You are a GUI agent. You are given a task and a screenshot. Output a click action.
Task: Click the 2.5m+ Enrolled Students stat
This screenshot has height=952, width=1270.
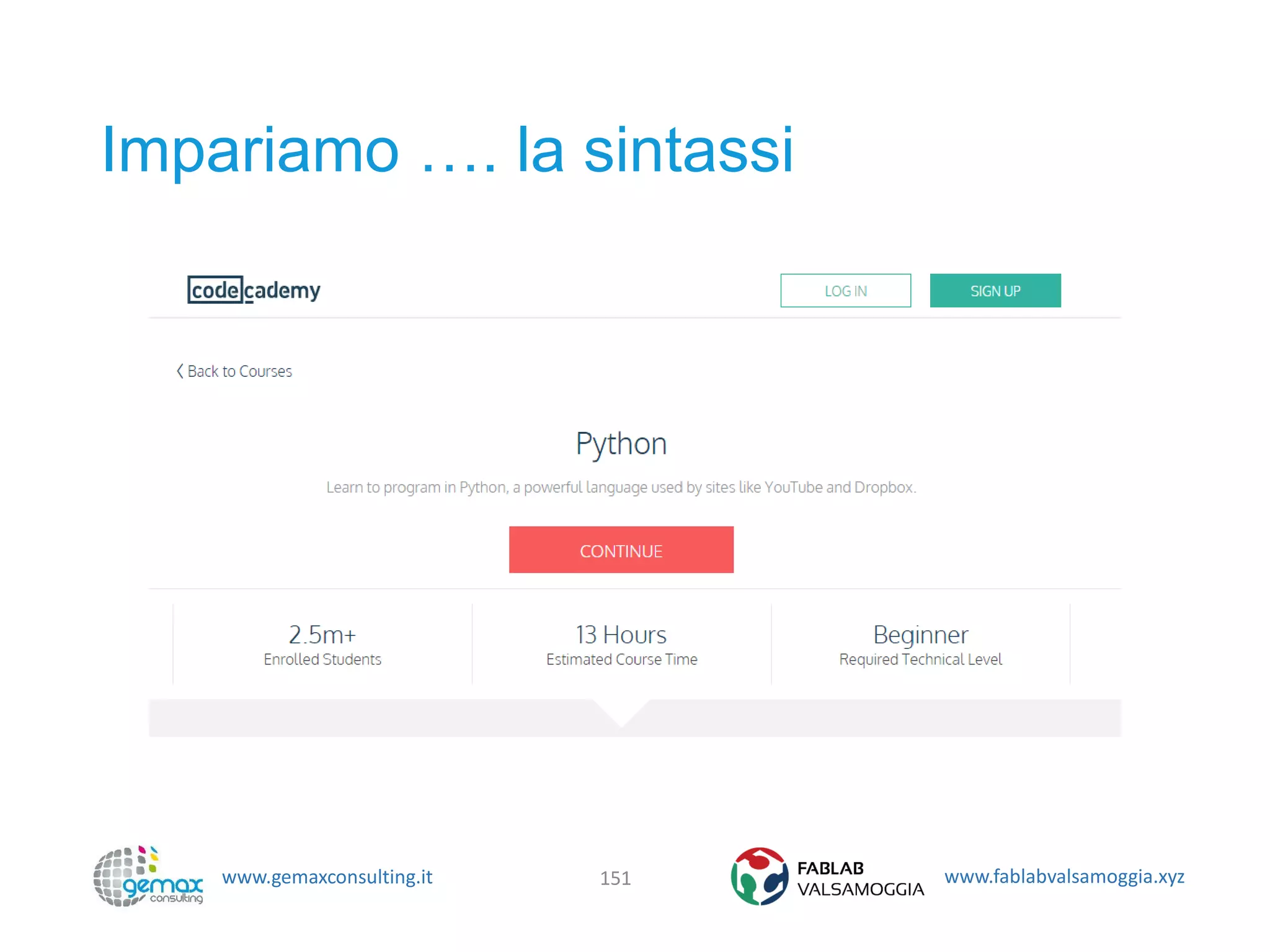point(322,645)
